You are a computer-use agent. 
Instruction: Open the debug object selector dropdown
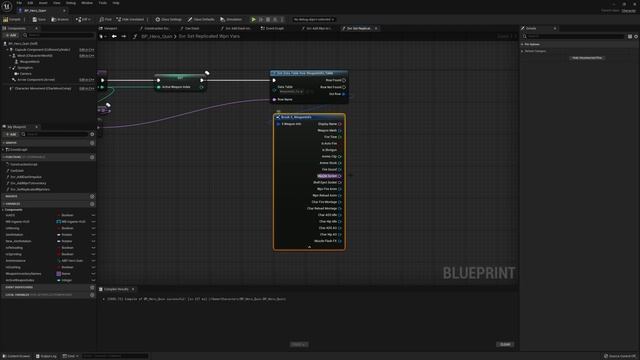pos(313,19)
